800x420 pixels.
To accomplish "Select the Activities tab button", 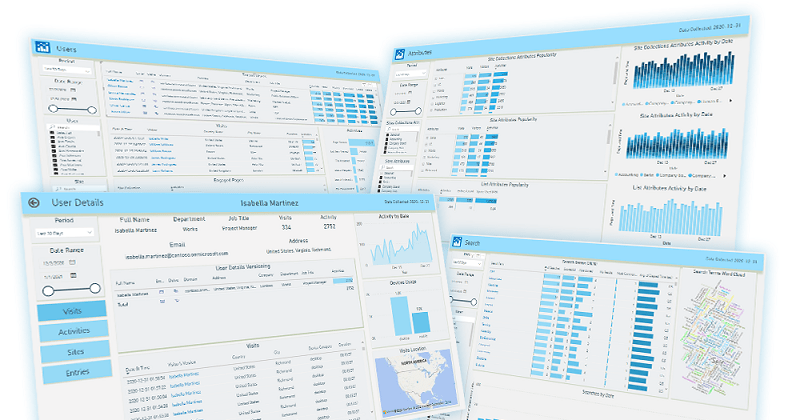I will click(73, 331).
